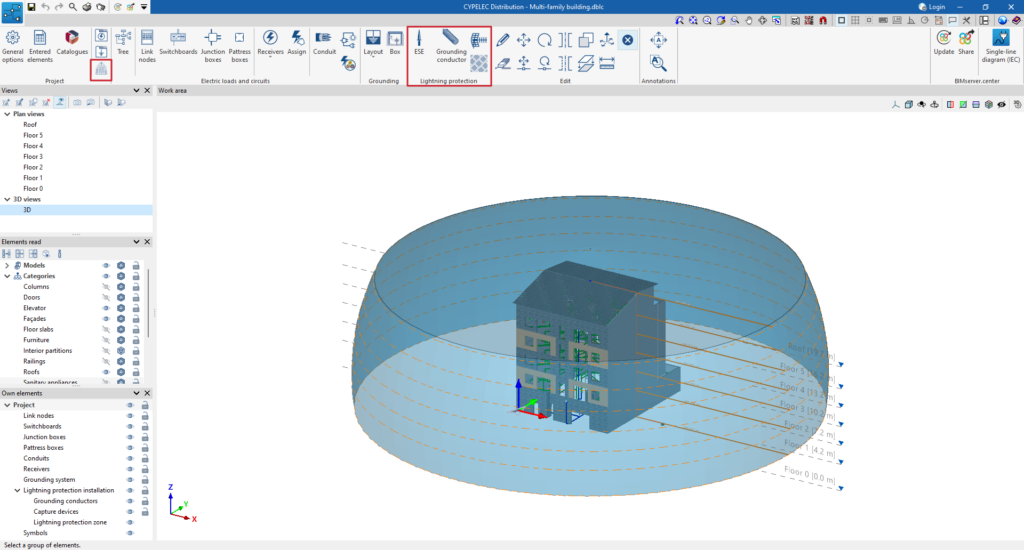Click the Share icon
The width and height of the screenshot is (1024, 550).
pos(966,42)
